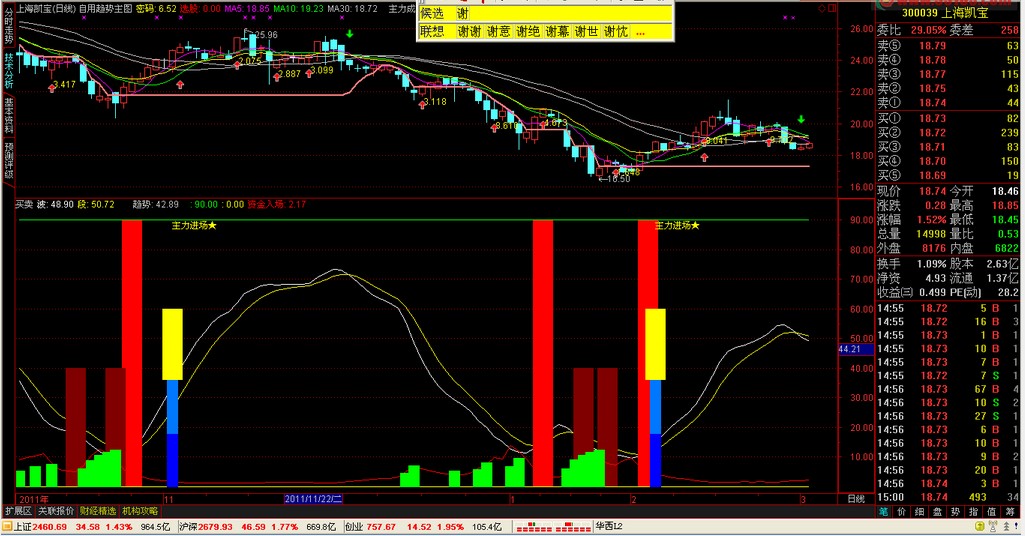
Task: Switch to the 筹 chip-distribution tab
Action: click(x=1011, y=512)
